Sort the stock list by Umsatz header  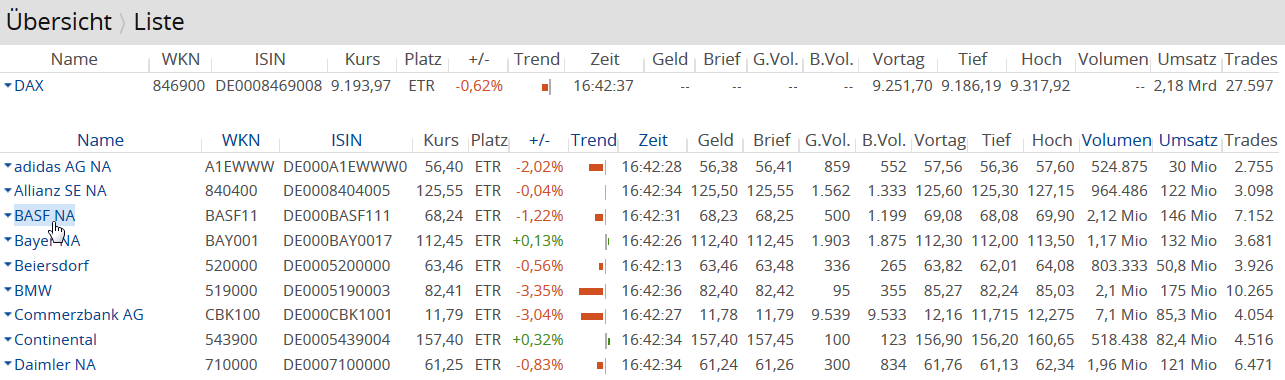1189,140
